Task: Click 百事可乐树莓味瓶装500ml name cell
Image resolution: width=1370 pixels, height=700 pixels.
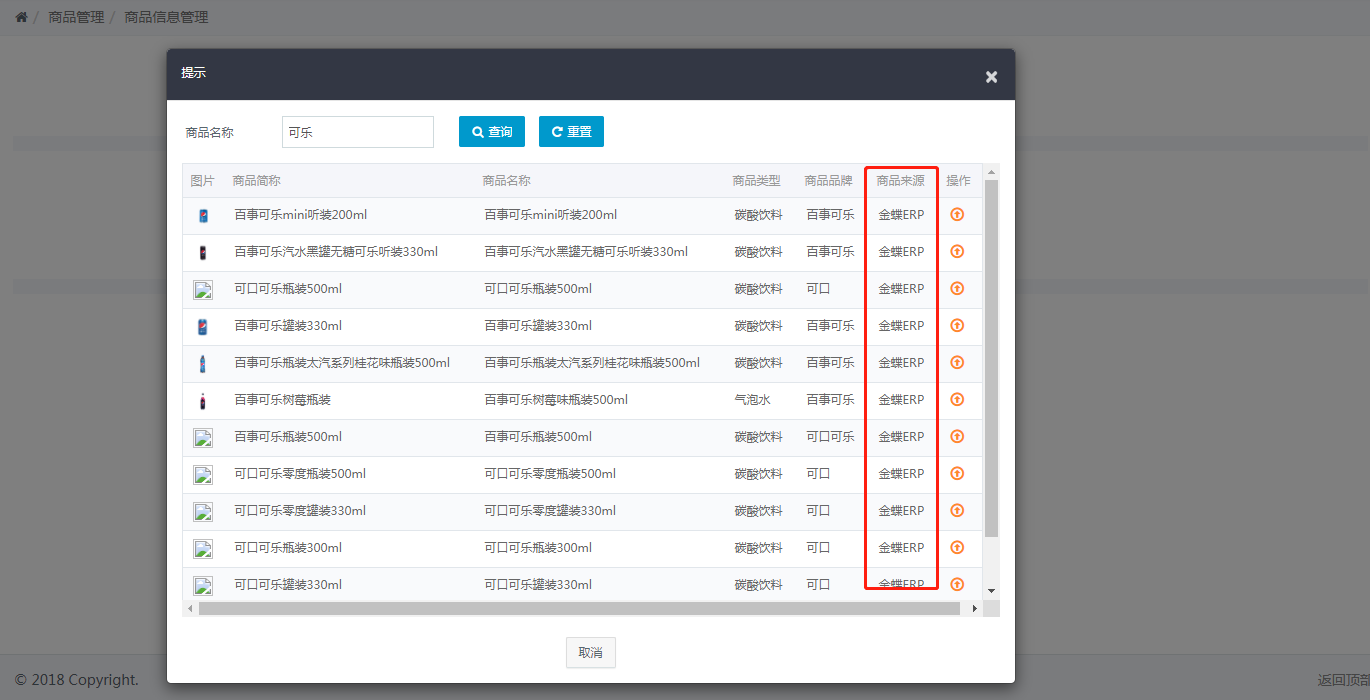Action: (556, 400)
